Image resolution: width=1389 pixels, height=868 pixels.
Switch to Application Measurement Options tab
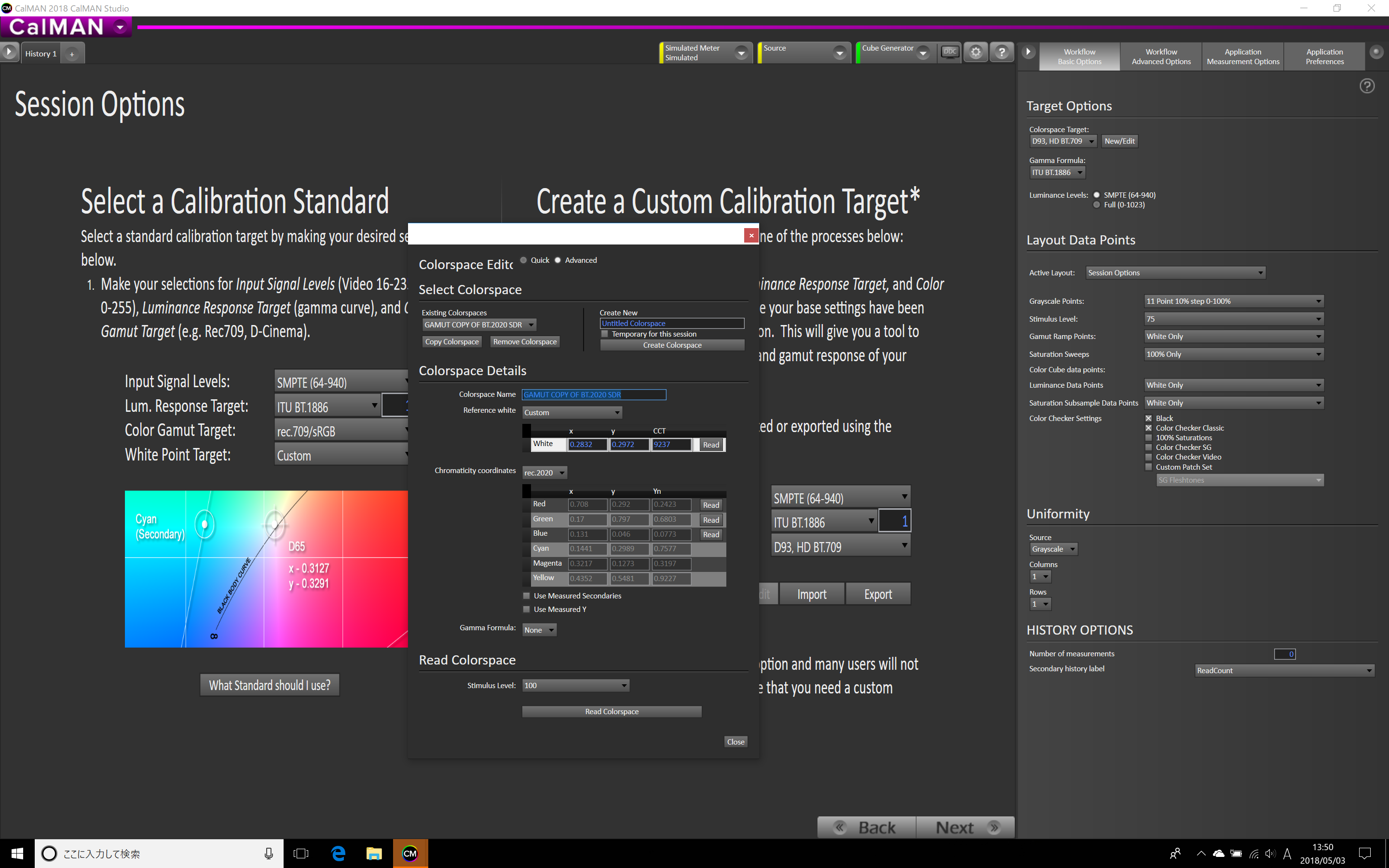1243,56
